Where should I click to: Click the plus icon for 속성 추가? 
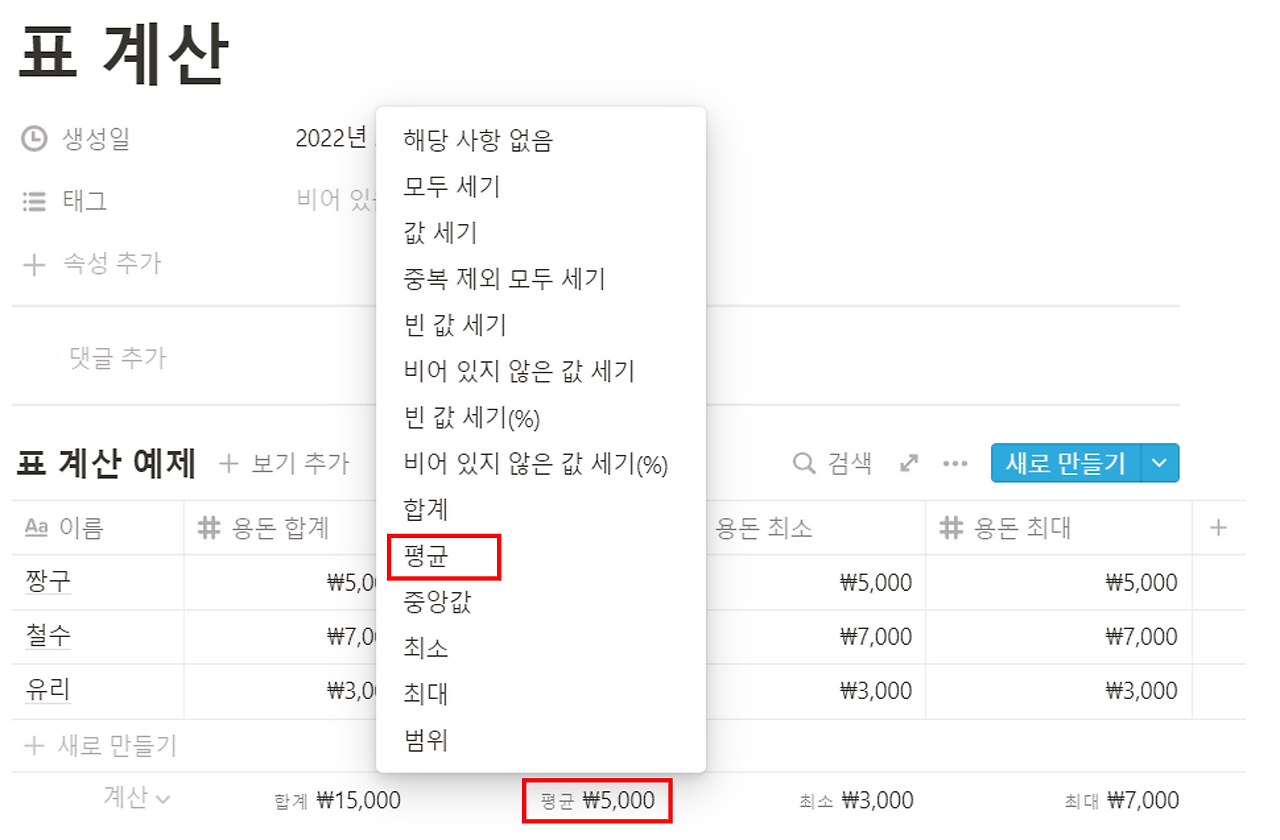pos(35,265)
